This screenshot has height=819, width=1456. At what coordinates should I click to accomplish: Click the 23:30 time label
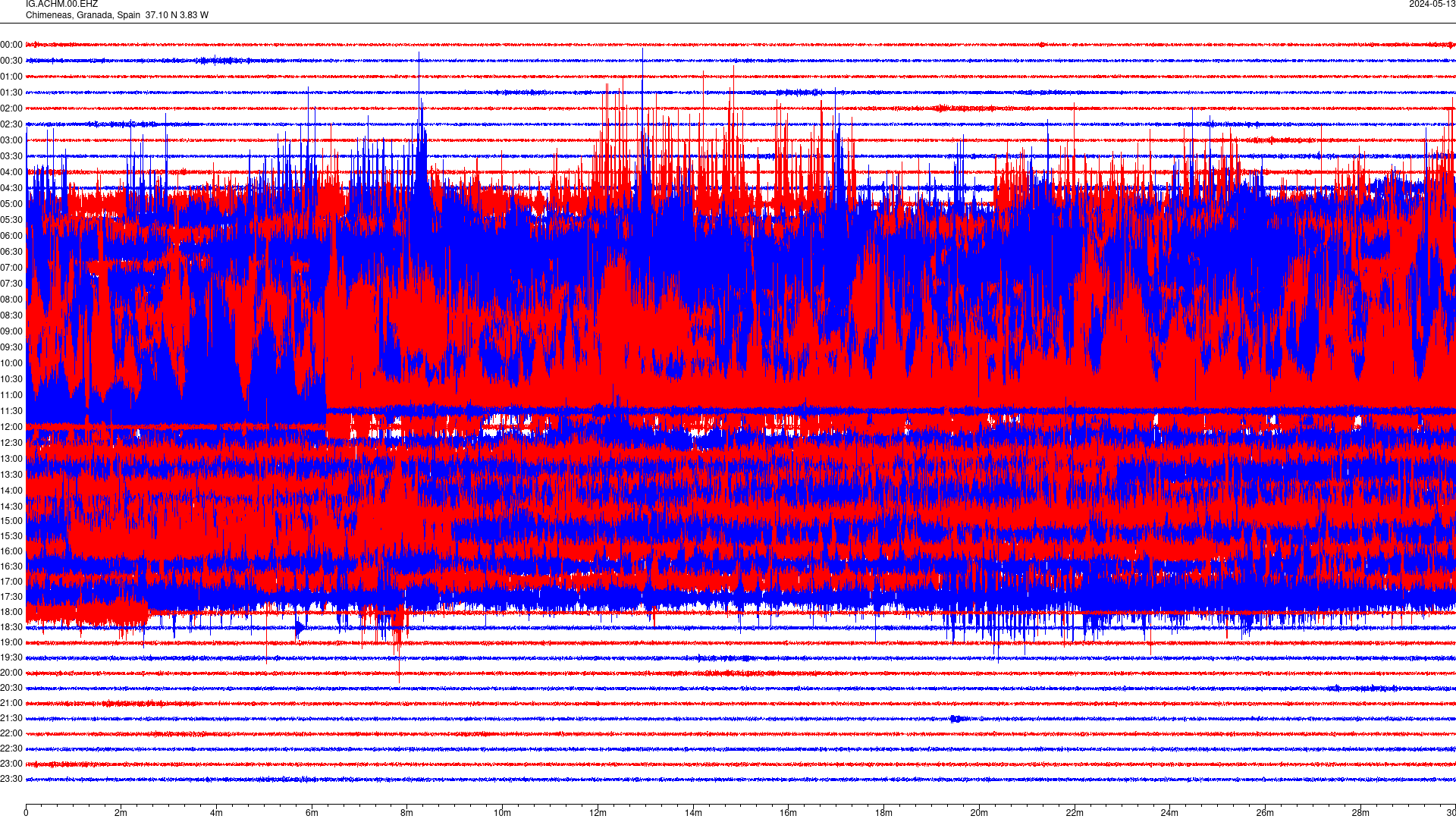11,779
